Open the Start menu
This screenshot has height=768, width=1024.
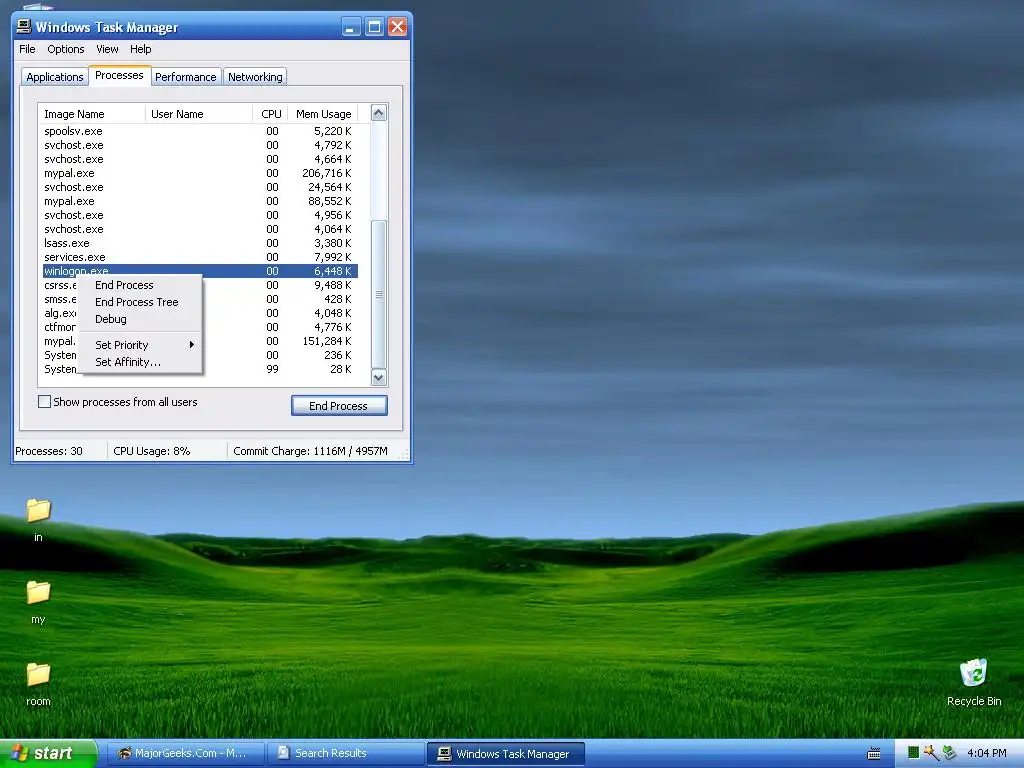[x=48, y=754]
